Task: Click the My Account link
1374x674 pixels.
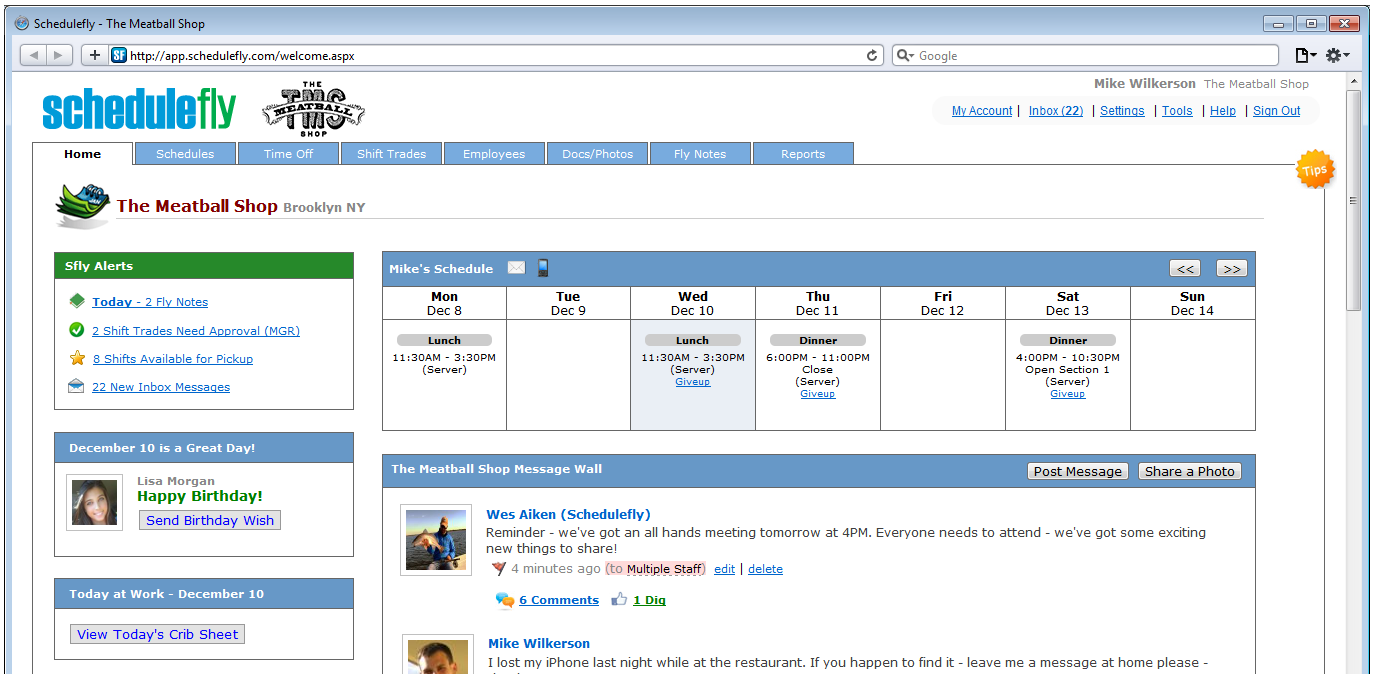Action: (982, 111)
